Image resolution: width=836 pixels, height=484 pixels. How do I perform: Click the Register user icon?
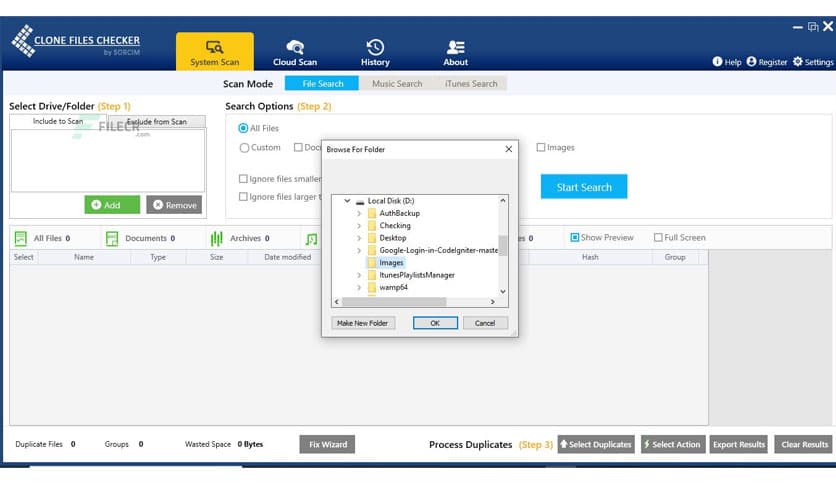click(x=751, y=61)
